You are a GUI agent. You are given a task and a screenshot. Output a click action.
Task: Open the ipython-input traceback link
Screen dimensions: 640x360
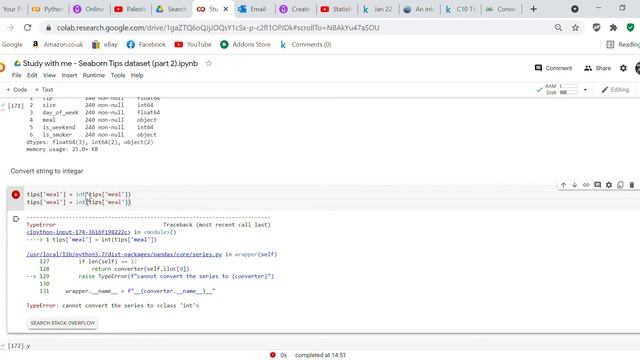coord(78,232)
